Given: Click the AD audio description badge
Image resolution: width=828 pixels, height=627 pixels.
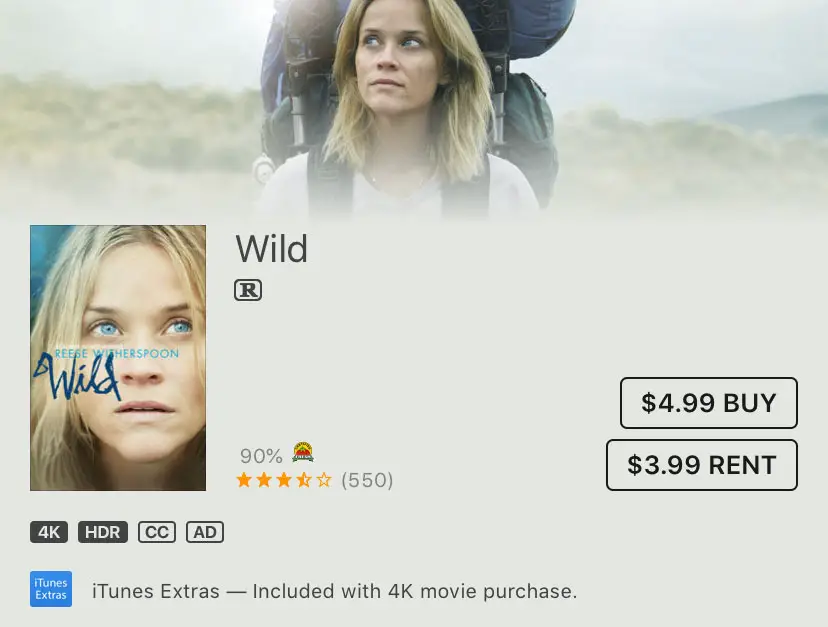Looking at the screenshot, I should coord(205,532).
